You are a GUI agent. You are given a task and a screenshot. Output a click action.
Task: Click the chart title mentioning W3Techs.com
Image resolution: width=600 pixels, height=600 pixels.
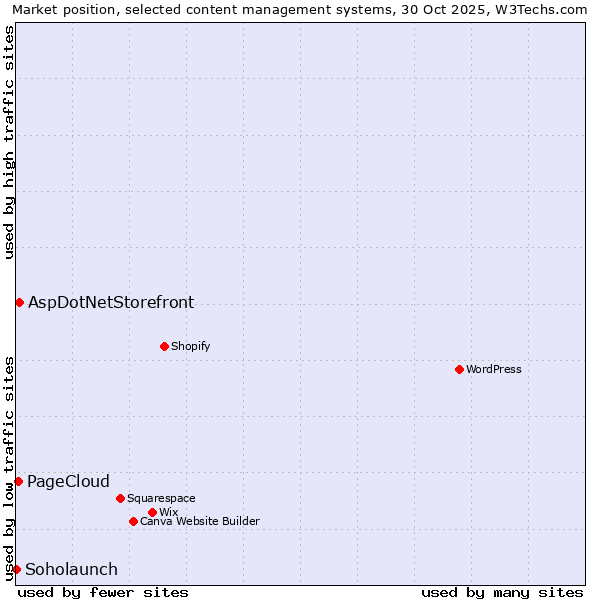click(x=300, y=9)
